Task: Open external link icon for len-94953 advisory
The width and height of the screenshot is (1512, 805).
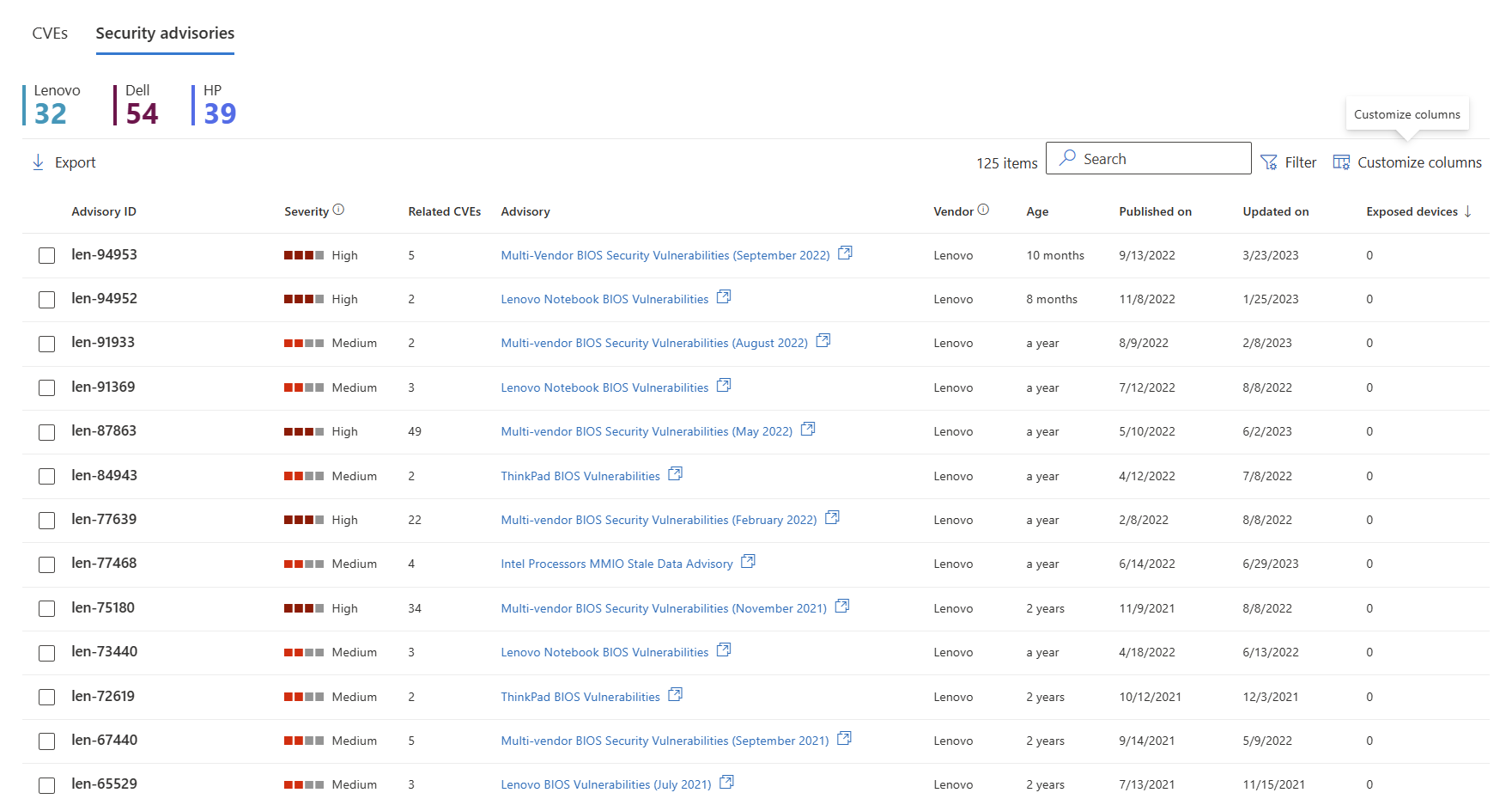Action: [845, 253]
